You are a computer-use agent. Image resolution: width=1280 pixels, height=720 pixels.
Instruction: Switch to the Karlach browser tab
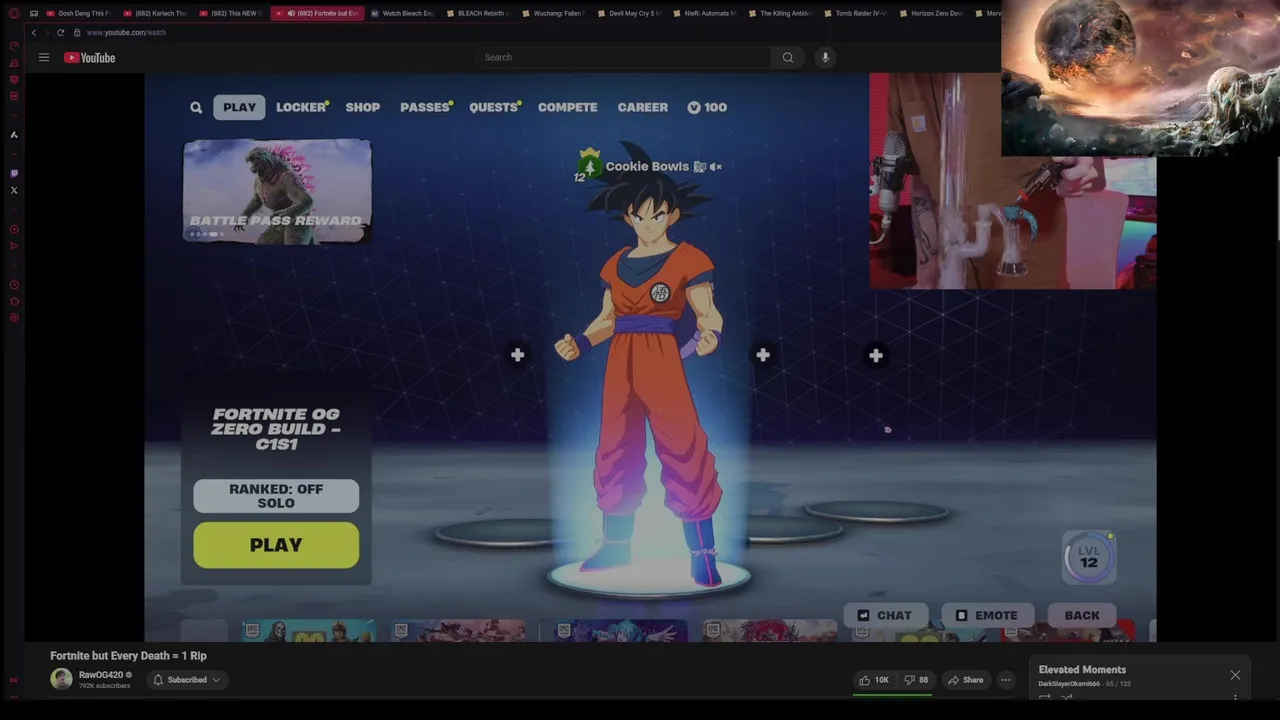(x=154, y=13)
